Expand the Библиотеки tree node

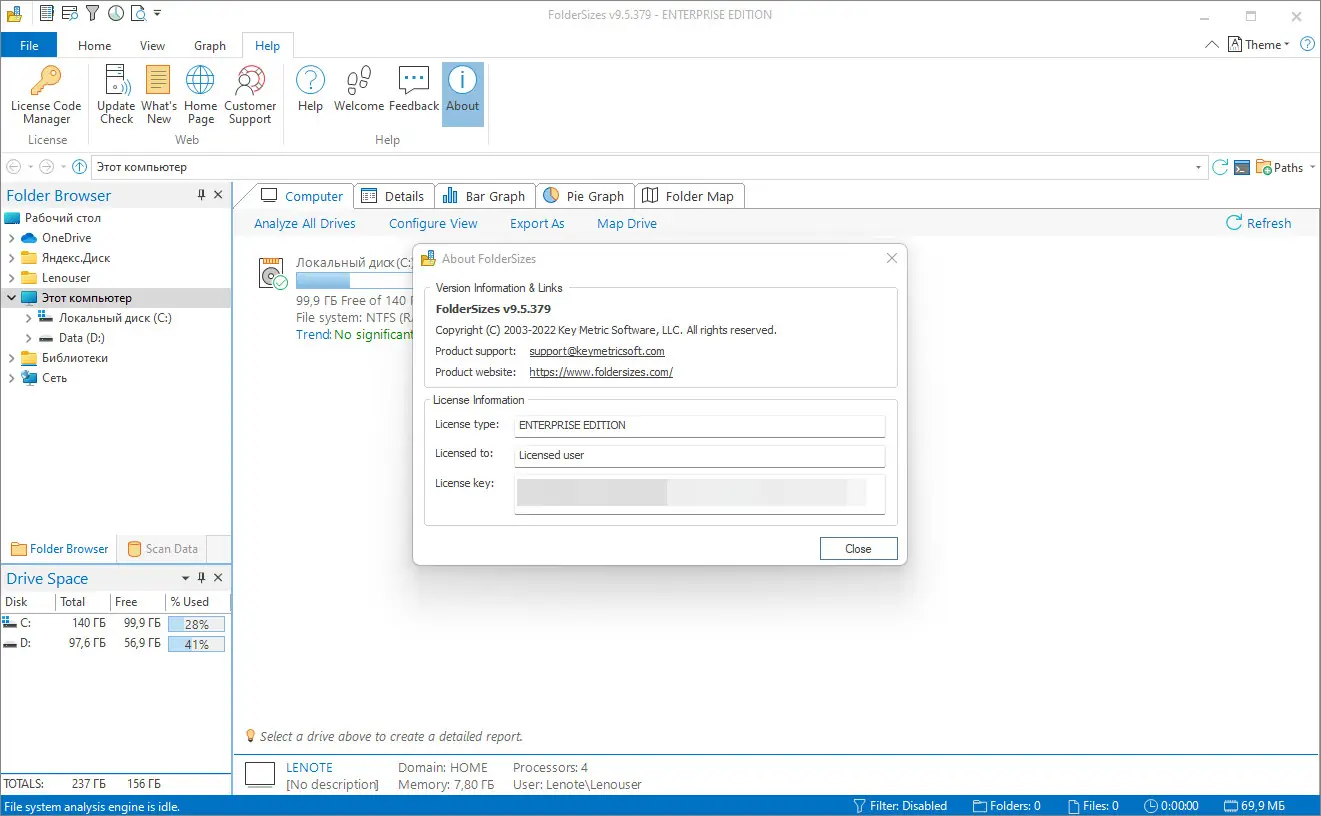pos(11,358)
